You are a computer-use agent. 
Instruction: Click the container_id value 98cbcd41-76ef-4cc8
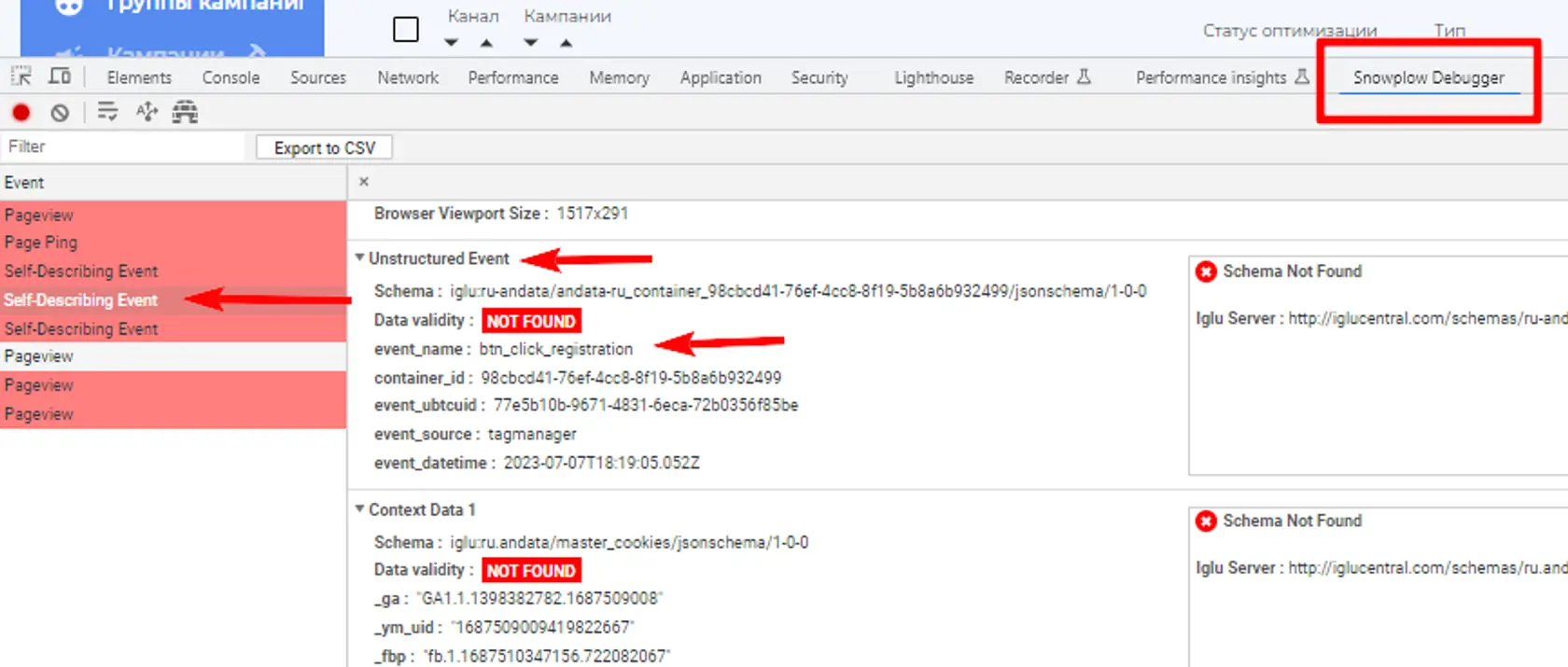click(x=631, y=378)
